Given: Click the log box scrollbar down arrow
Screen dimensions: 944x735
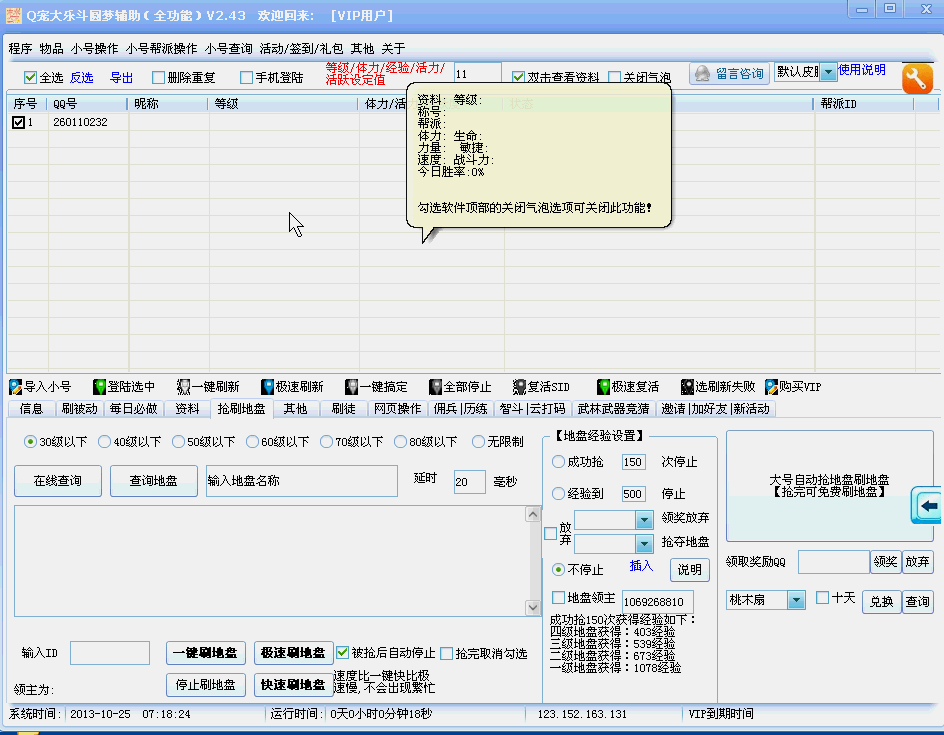Looking at the screenshot, I should (533, 607).
